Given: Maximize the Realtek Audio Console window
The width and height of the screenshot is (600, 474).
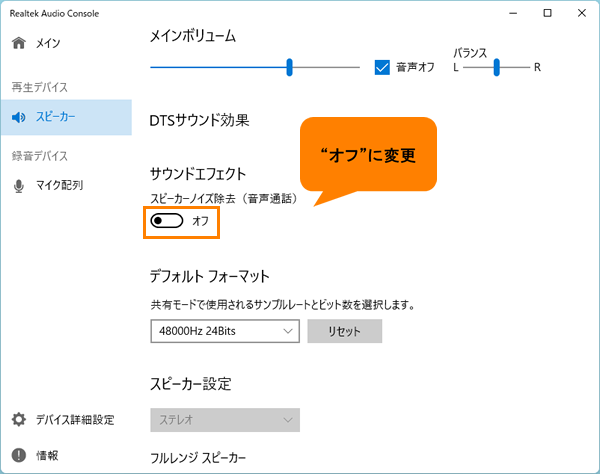Looking at the screenshot, I should [548, 13].
